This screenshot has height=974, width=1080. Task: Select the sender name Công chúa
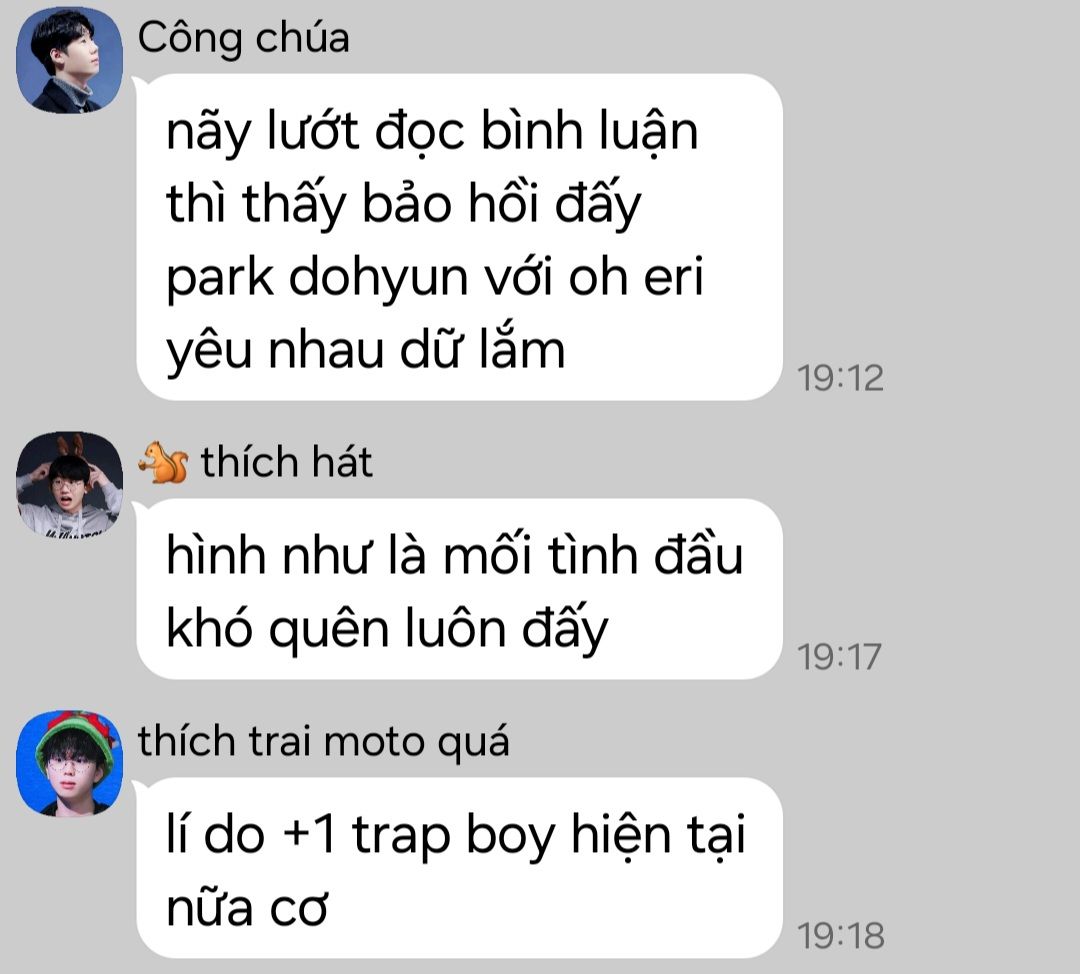244,38
